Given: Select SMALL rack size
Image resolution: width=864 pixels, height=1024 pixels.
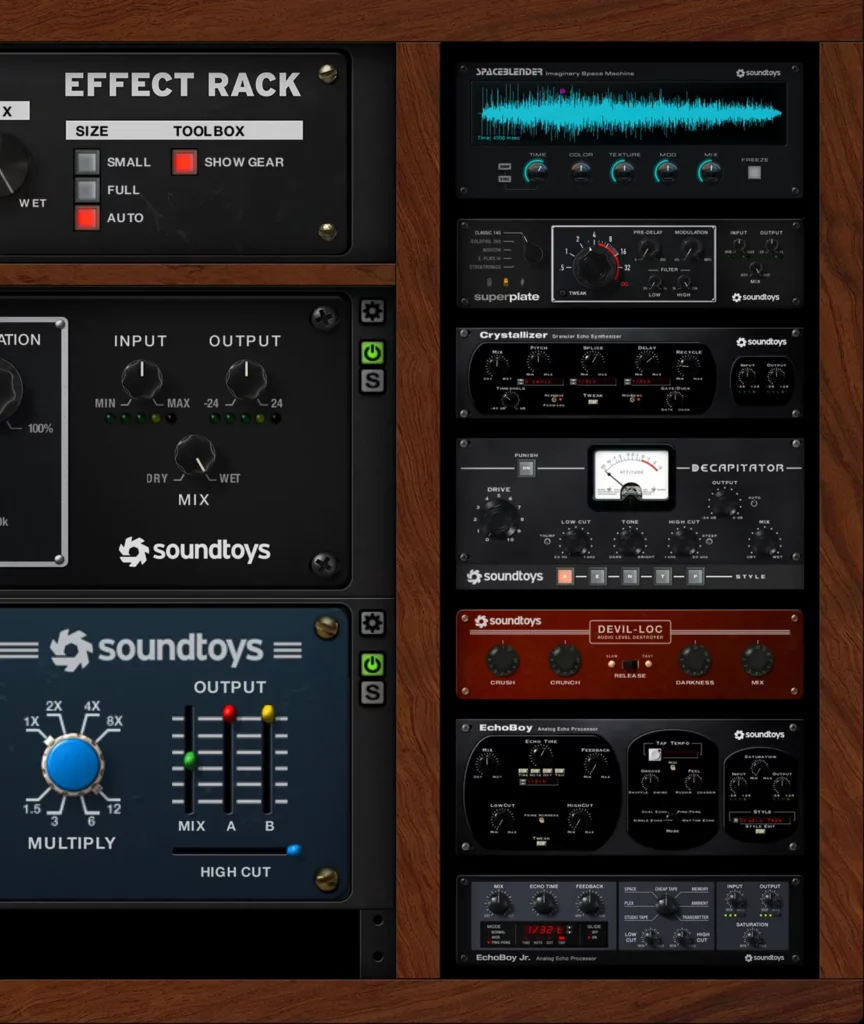Looking at the screenshot, I should (x=88, y=162).
